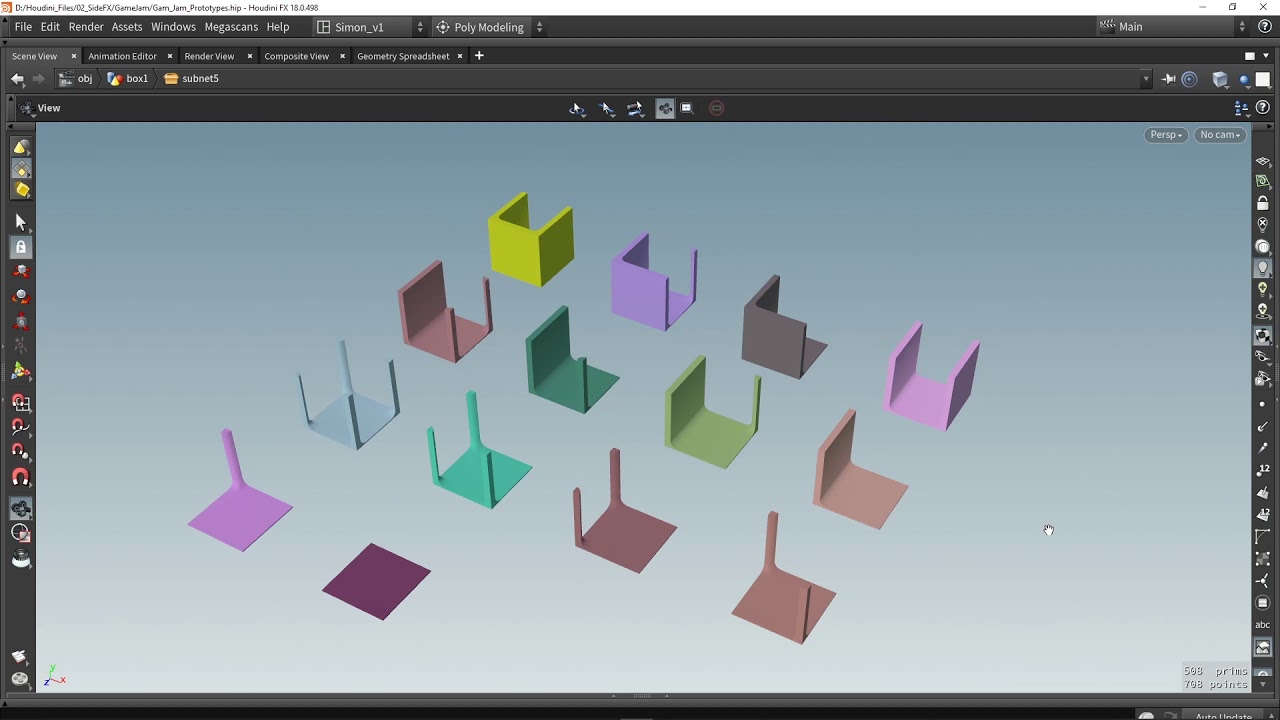The width and height of the screenshot is (1280, 720).
Task: Open the Help menu
Action: coord(278,27)
